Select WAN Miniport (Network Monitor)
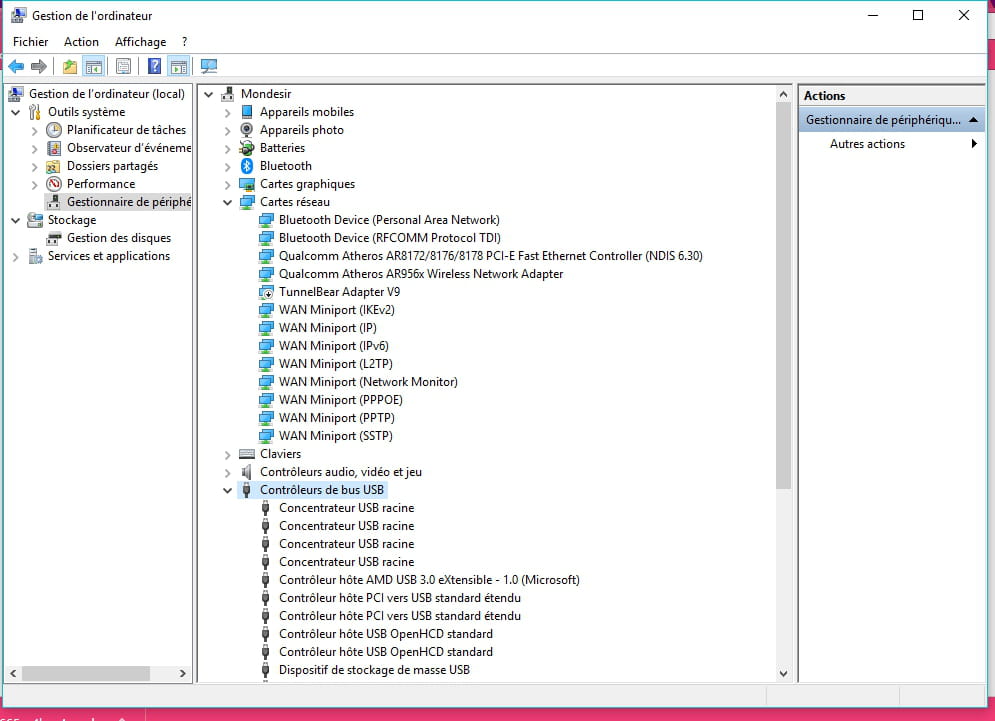995x721 pixels. coord(368,382)
